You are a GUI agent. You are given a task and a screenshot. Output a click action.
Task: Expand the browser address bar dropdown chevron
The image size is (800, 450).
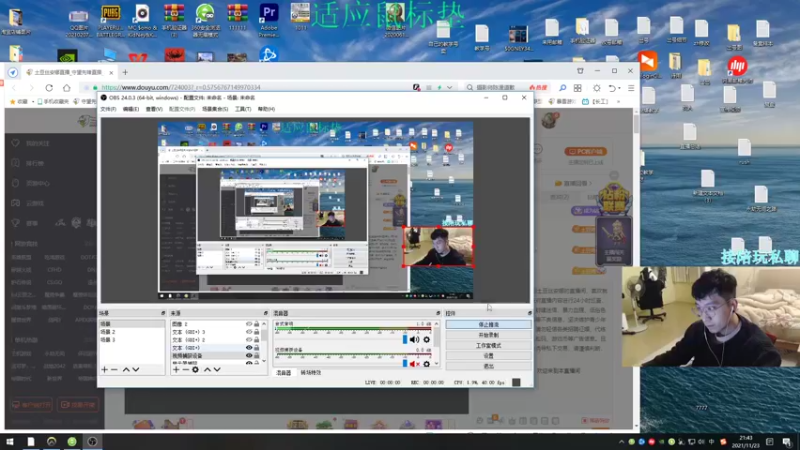(x=449, y=88)
